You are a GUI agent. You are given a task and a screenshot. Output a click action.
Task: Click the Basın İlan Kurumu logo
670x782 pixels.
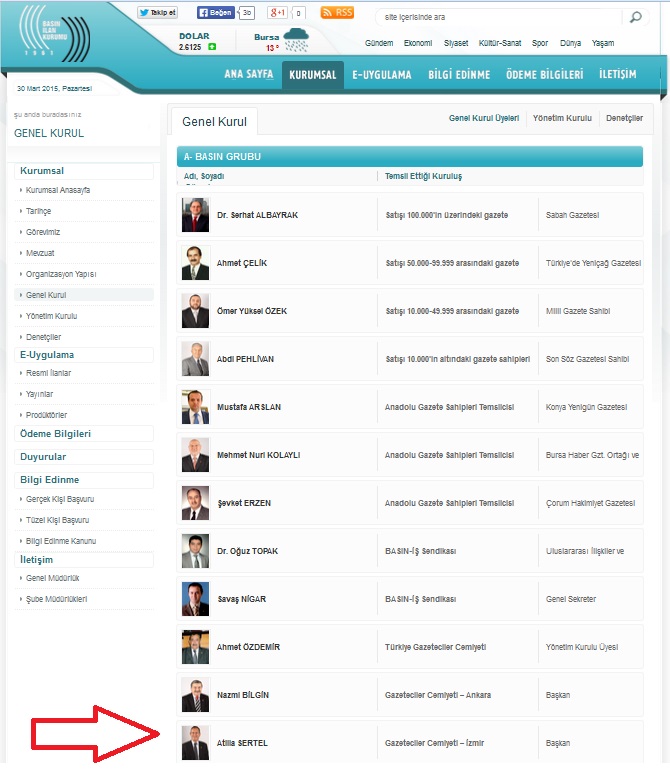(x=60, y=40)
